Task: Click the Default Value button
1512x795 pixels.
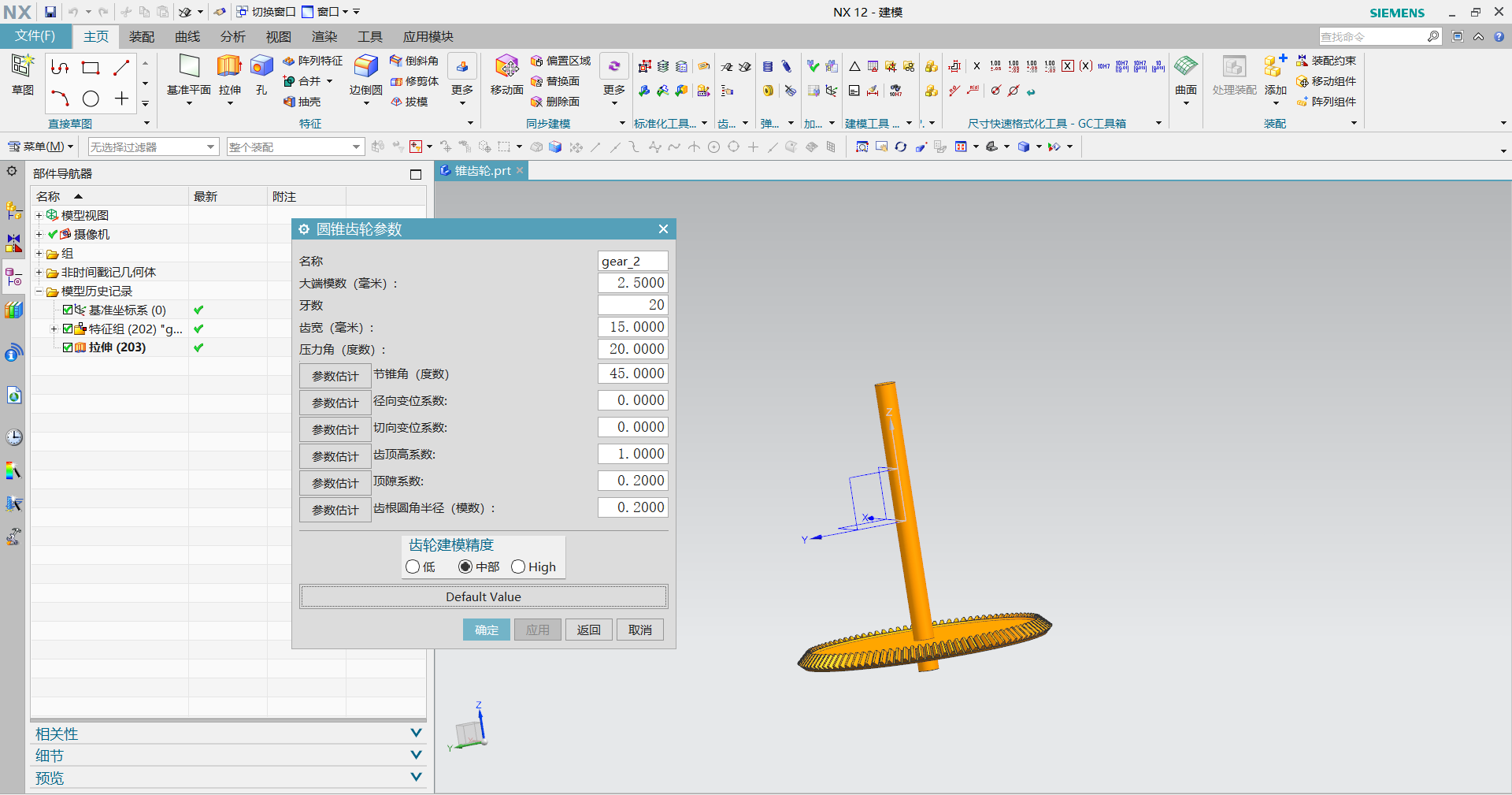Action: [484, 596]
